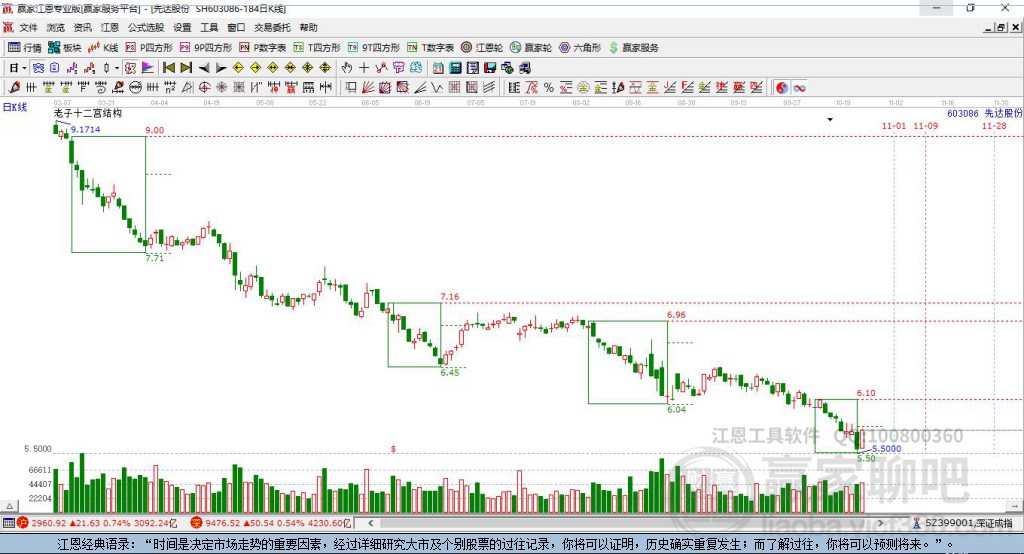Click the 11-01 date marker
The height and width of the screenshot is (554, 1024).
(894, 125)
